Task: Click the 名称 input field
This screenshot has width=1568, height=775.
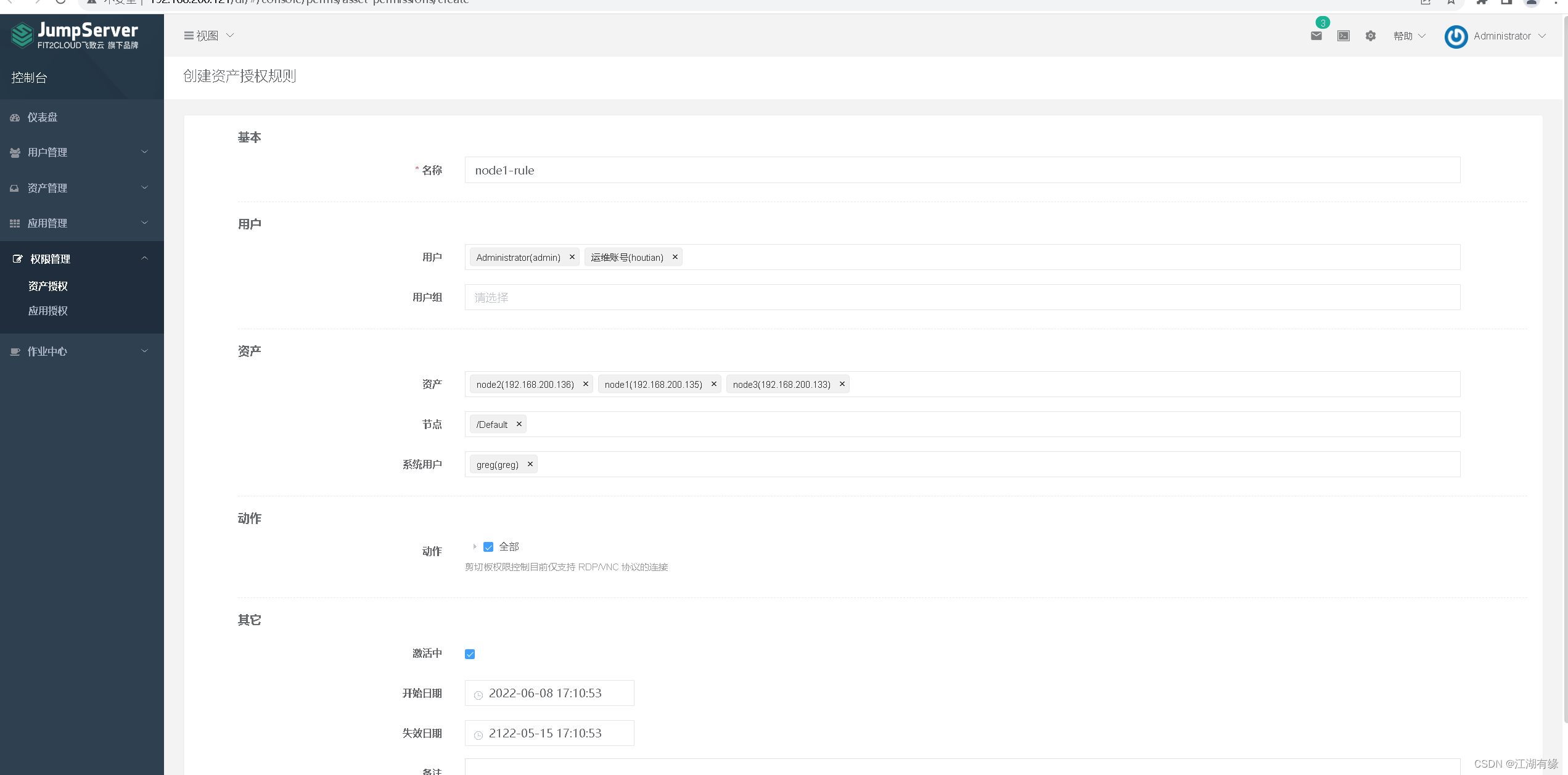Action: coord(962,170)
